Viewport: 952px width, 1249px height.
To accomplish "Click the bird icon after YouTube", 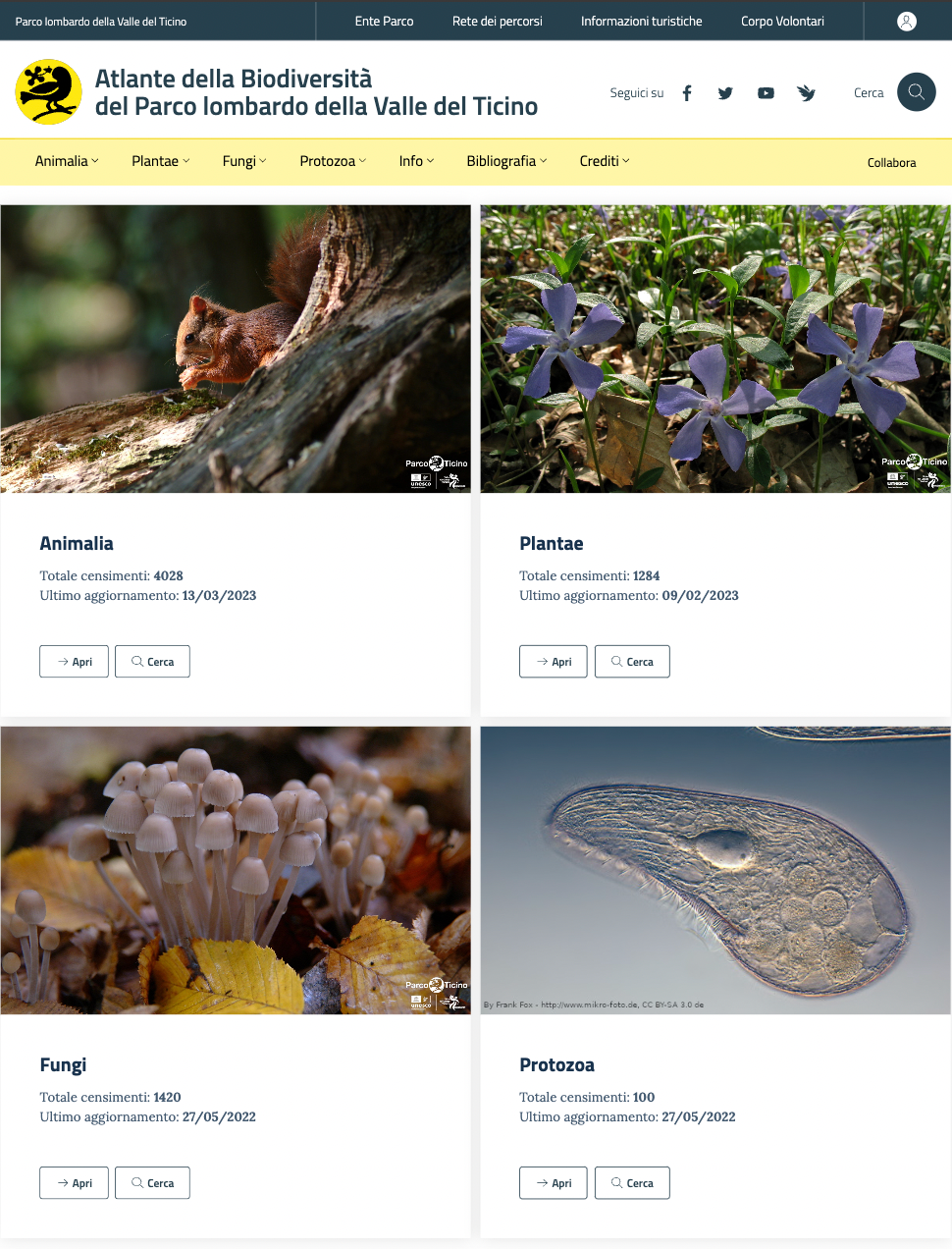I will (x=806, y=93).
